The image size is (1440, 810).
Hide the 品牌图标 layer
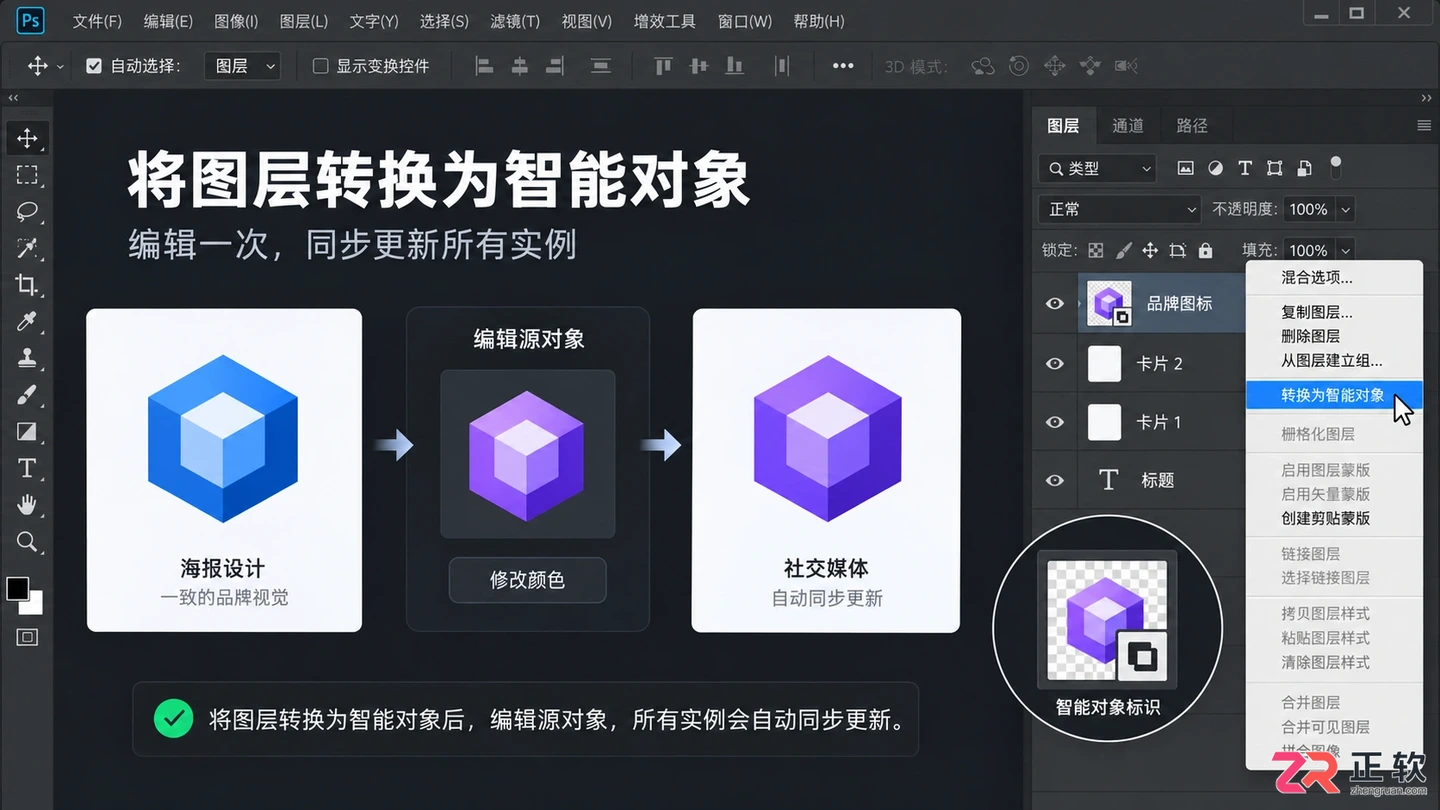coord(1055,303)
